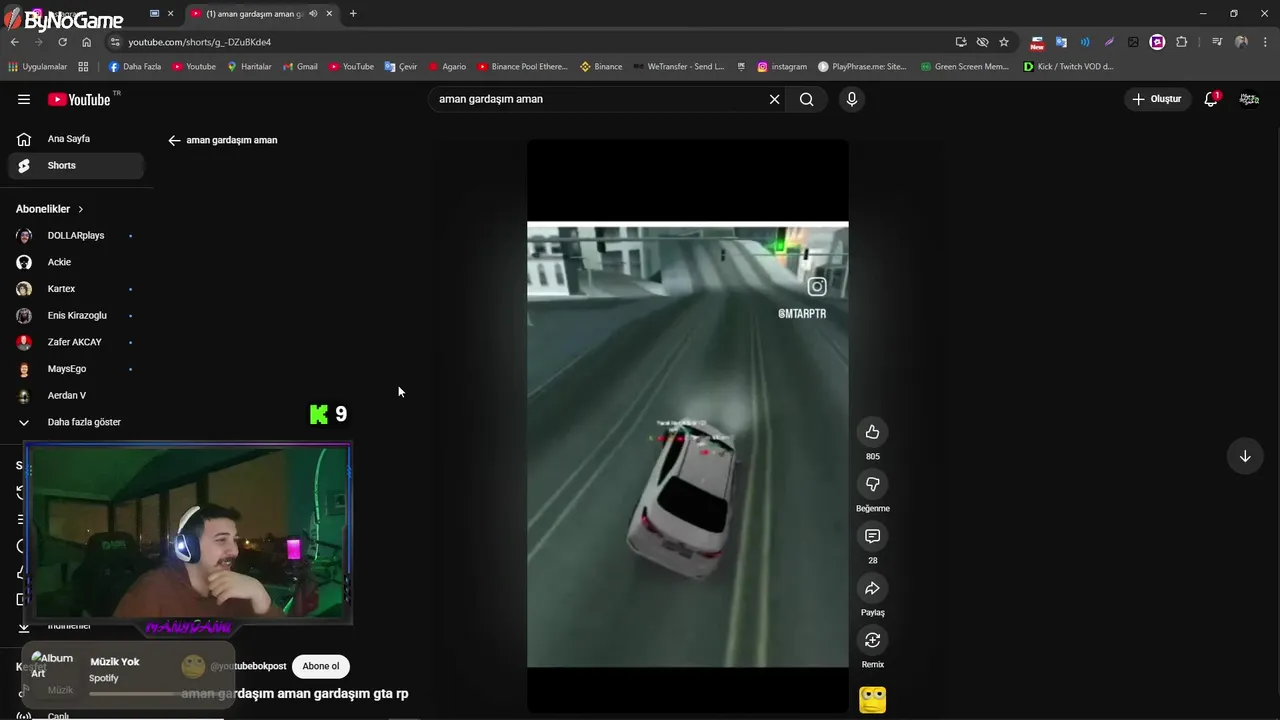Subscribe with Abone ol button

(321, 666)
